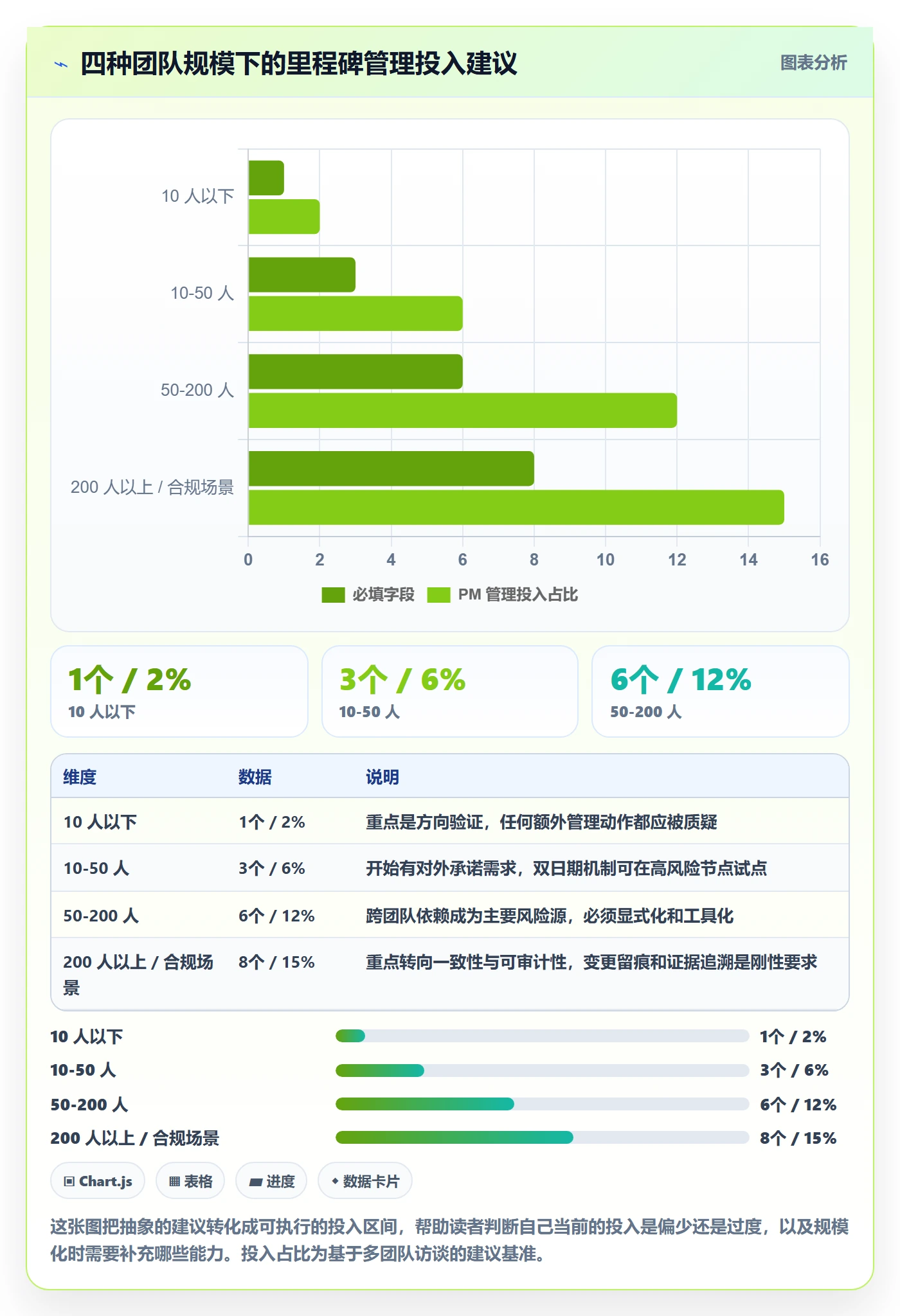
Task: Toggle the PM 管理投入占比 legend swatch
Action: tap(438, 595)
